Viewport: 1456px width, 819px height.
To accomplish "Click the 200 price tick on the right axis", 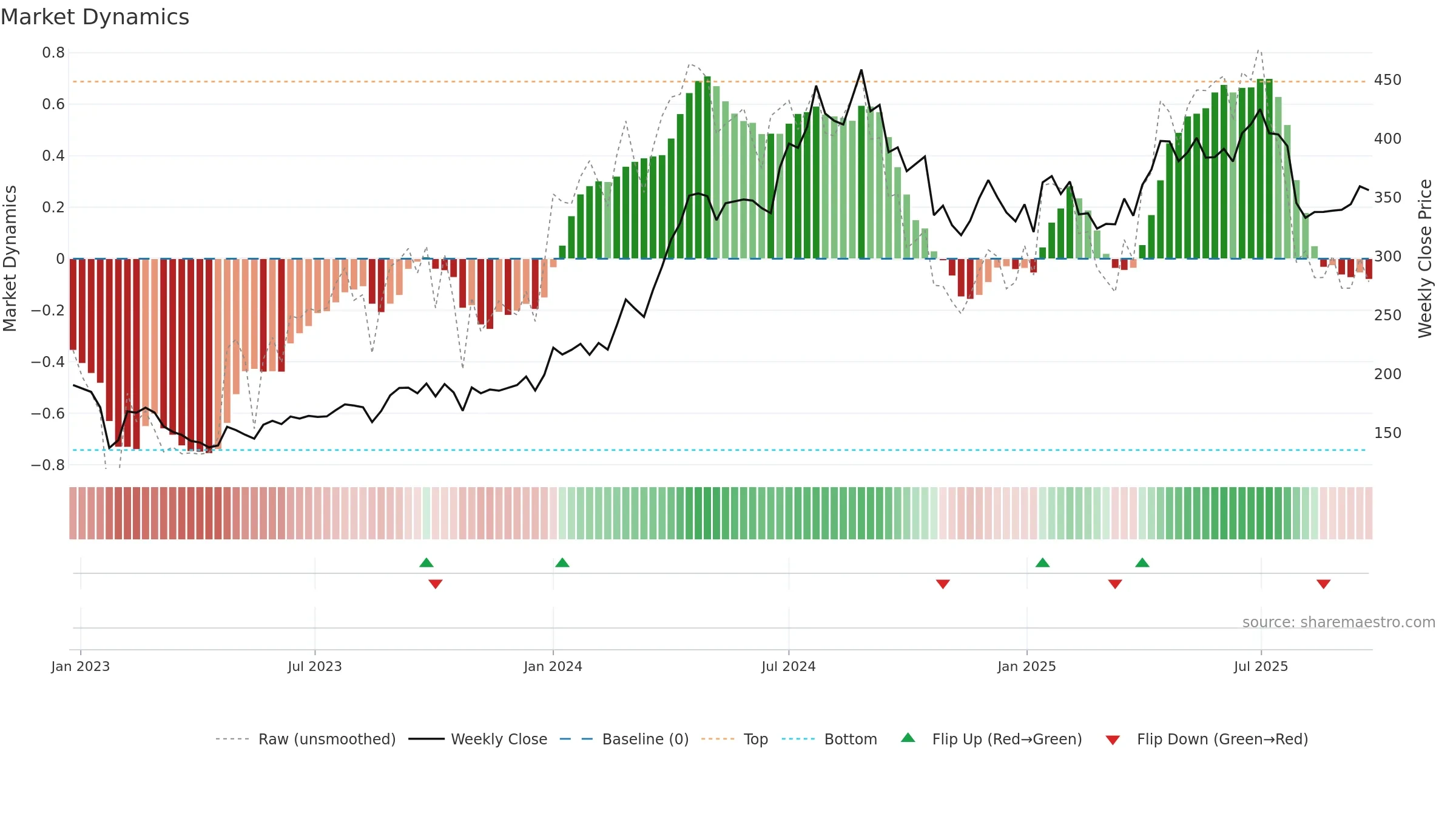I will 1388,374.
